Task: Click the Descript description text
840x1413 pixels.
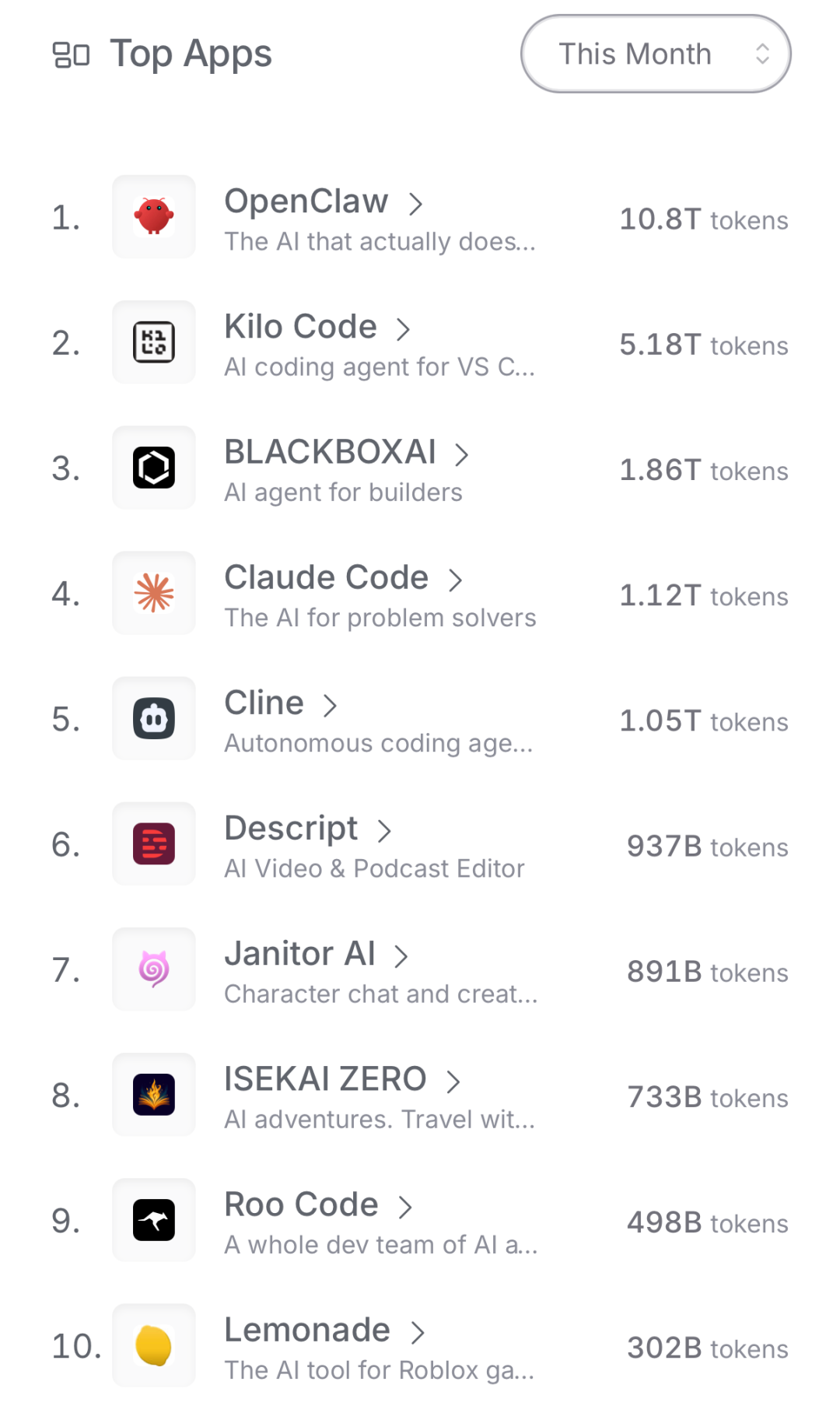Action: click(x=374, y=868)
